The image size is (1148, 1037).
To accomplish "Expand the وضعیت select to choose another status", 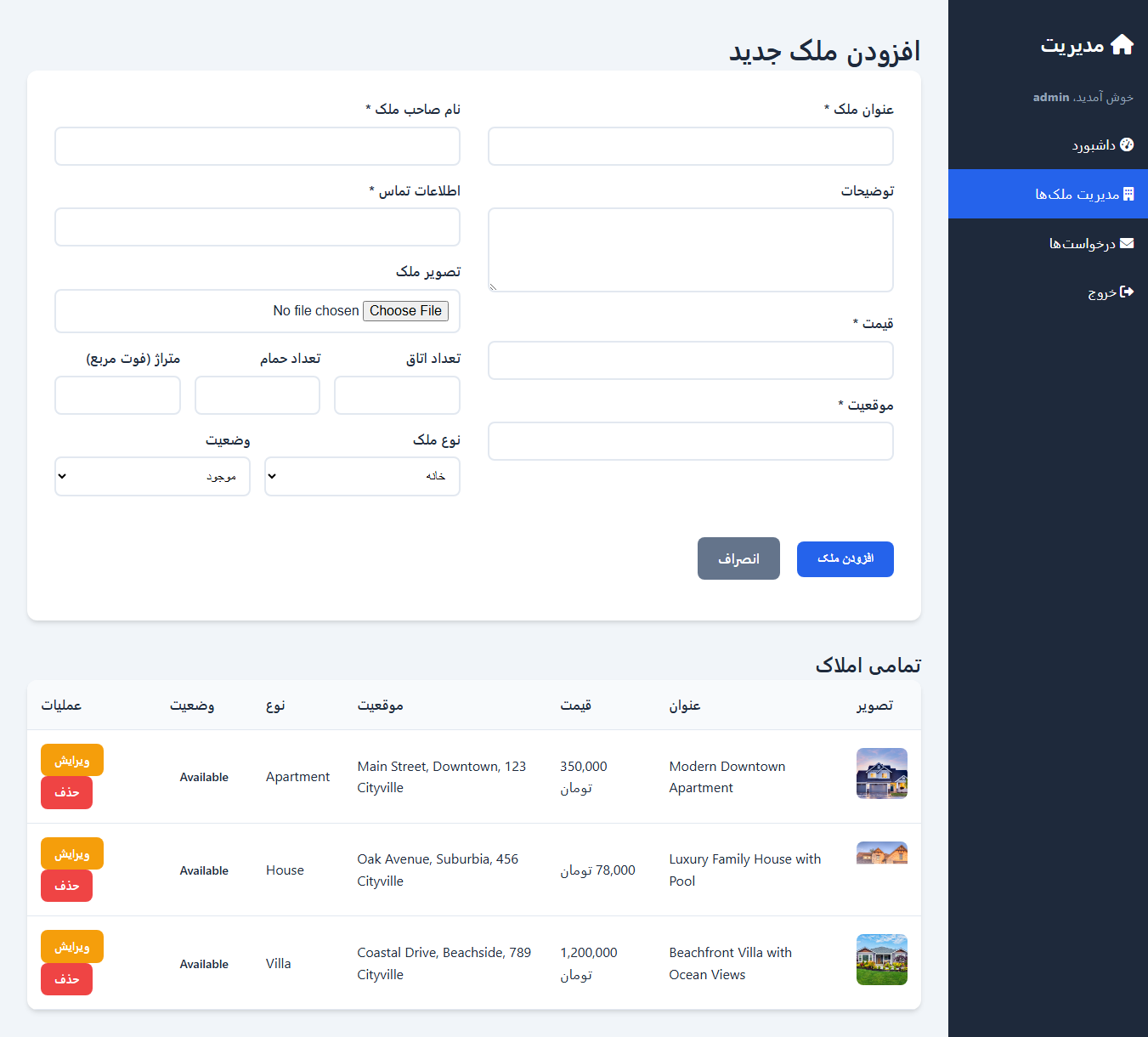I will (152, 476).
